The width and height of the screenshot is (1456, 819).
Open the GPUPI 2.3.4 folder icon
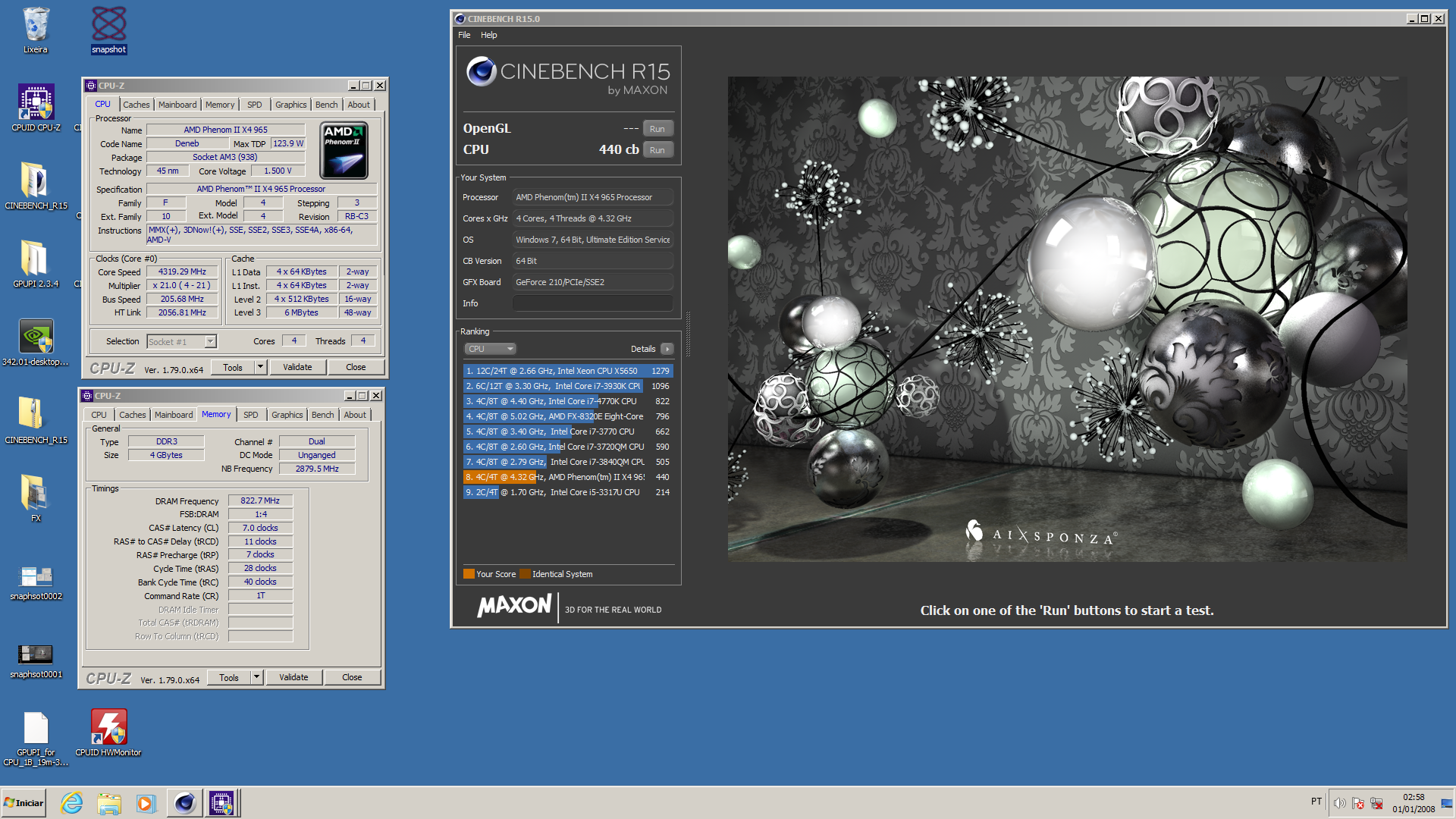36,264
